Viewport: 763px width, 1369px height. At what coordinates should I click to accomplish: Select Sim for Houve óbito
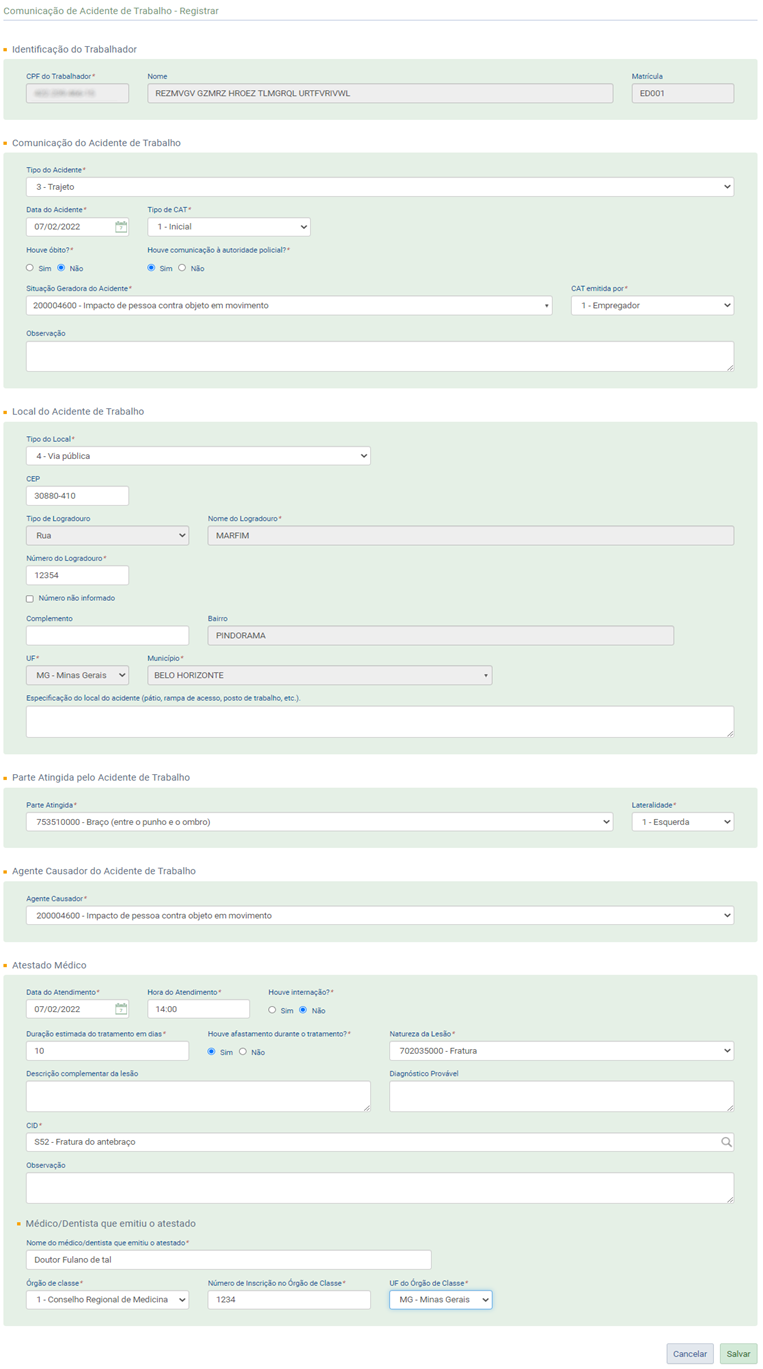coord(30,268)
